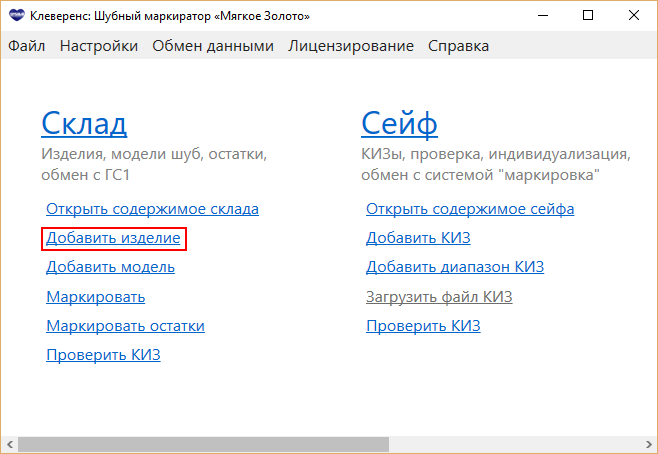
Task: Click the Маркировать link
Action: pos(96,297)
